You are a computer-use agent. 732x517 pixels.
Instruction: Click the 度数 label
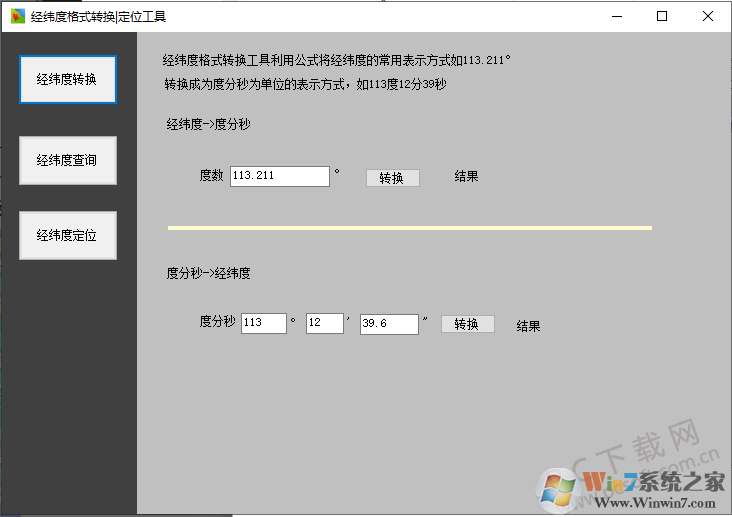(211, 175)
